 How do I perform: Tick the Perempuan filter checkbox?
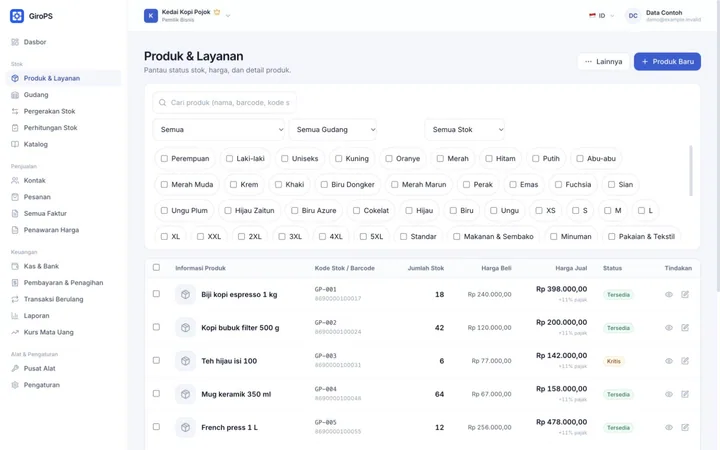[x=164, y=158]
